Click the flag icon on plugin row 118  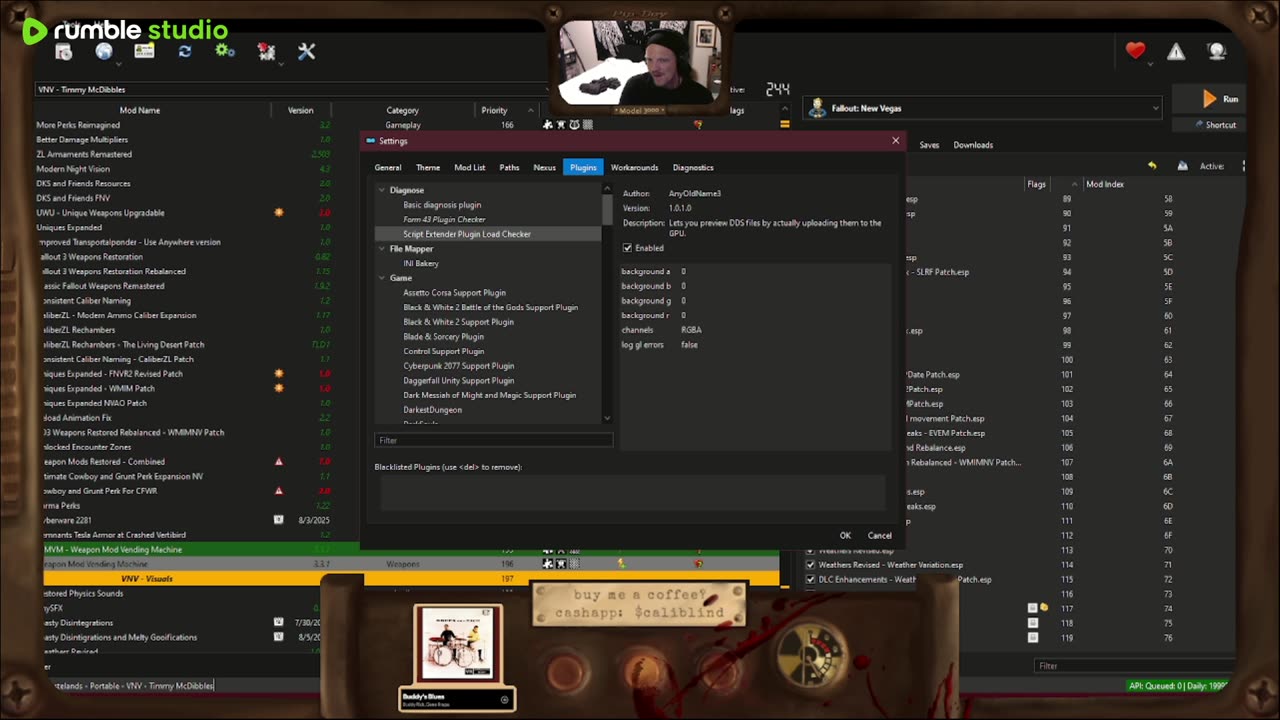click(x=1033, y=623)
